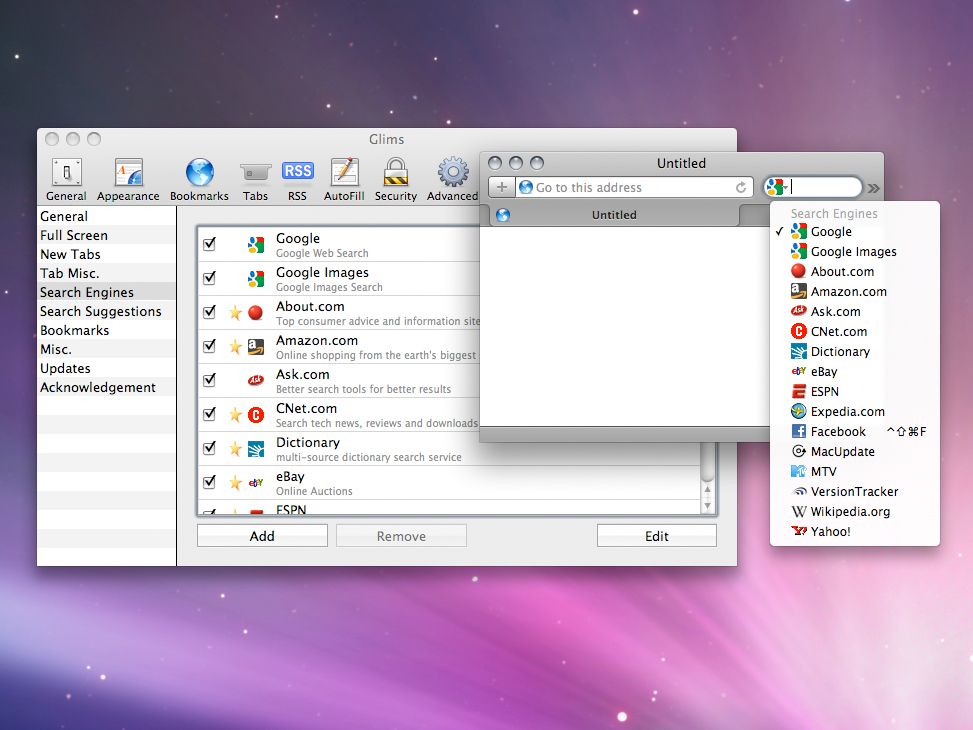Click the Google Images logo in engine list

click(256, 279)
